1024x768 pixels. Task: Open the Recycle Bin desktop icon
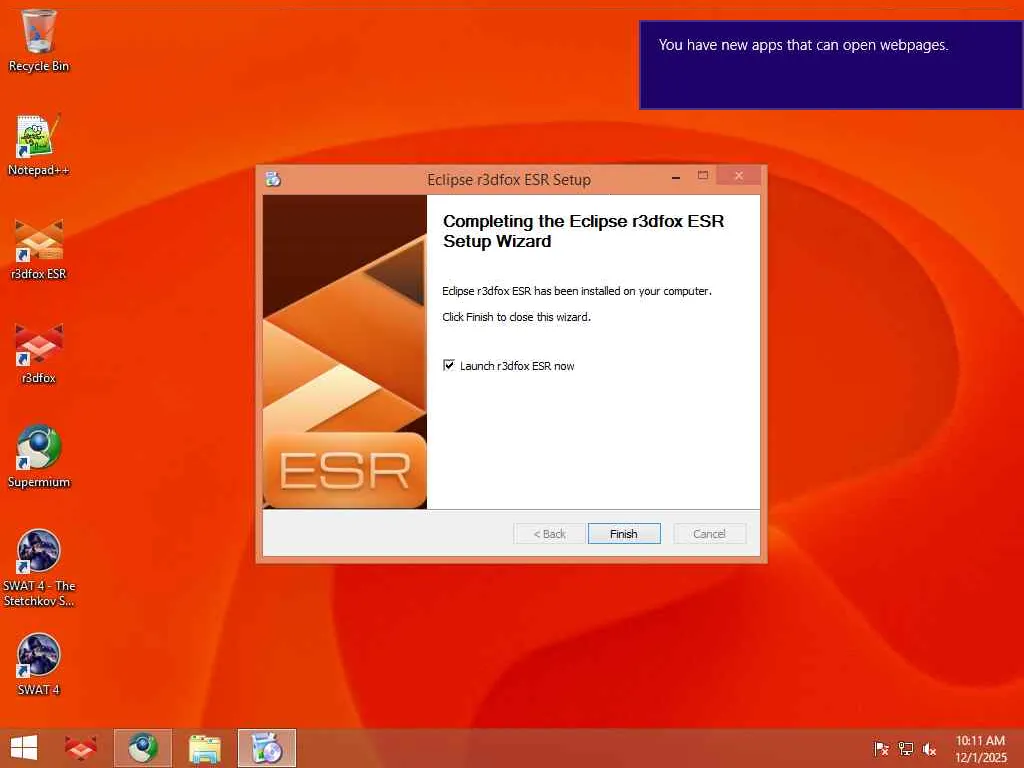(39, 40)
